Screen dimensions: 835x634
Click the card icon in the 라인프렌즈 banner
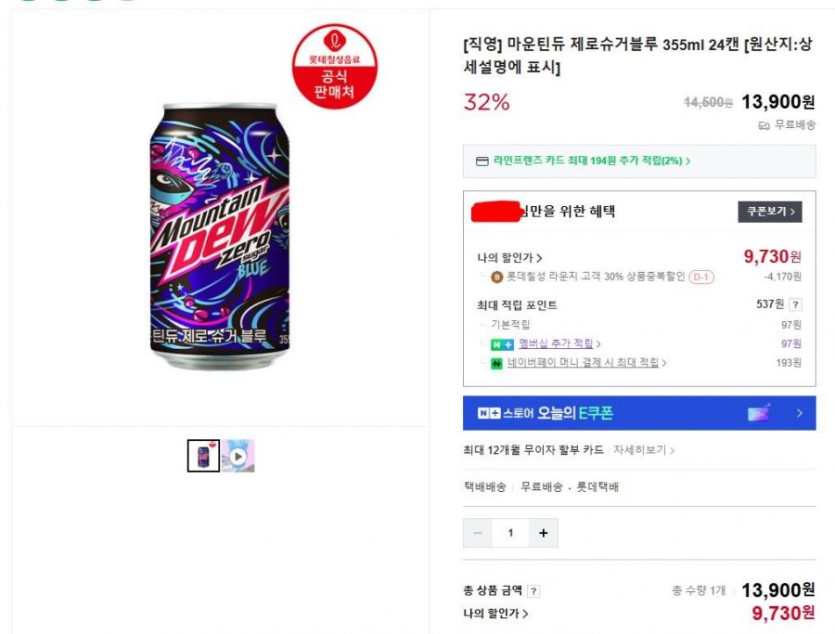coord(482,161)
